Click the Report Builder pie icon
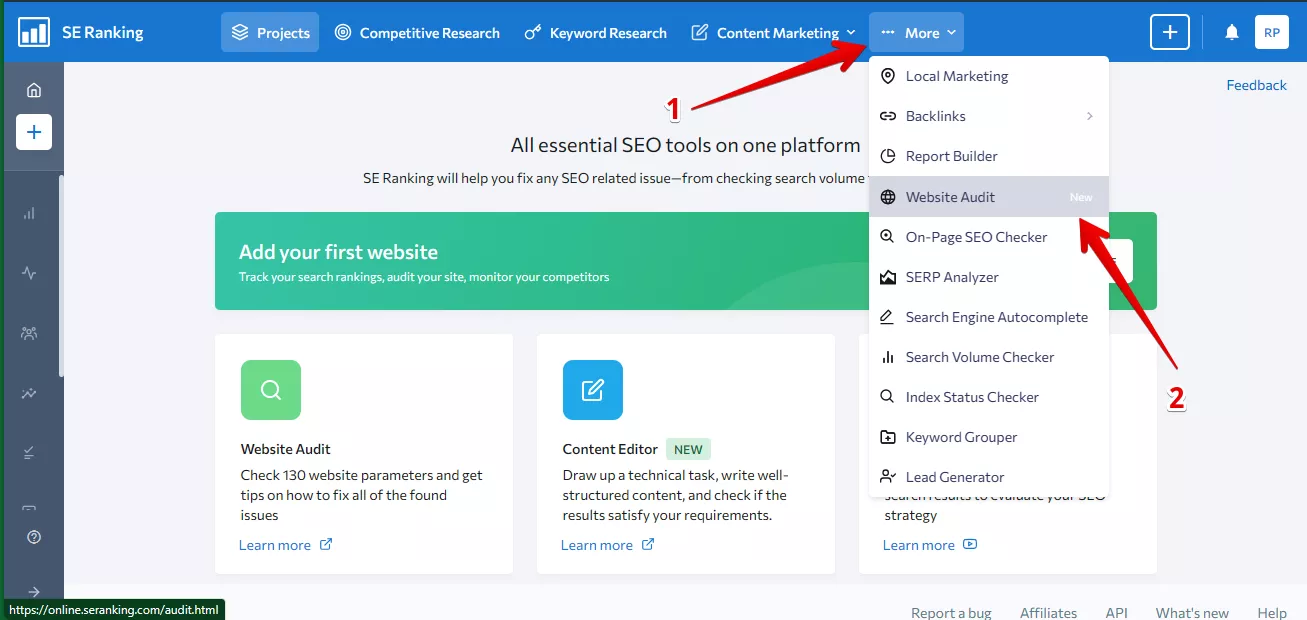1307x620 pixels. click(887, 156)
